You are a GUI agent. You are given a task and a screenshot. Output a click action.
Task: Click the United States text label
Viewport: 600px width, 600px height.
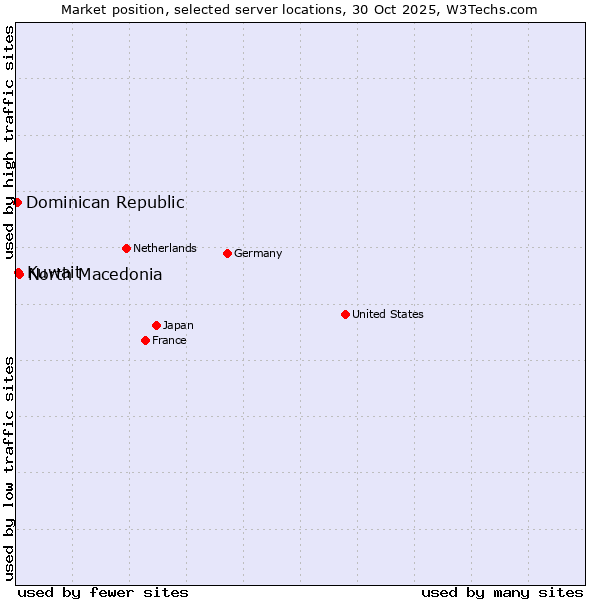pos(387,314)
